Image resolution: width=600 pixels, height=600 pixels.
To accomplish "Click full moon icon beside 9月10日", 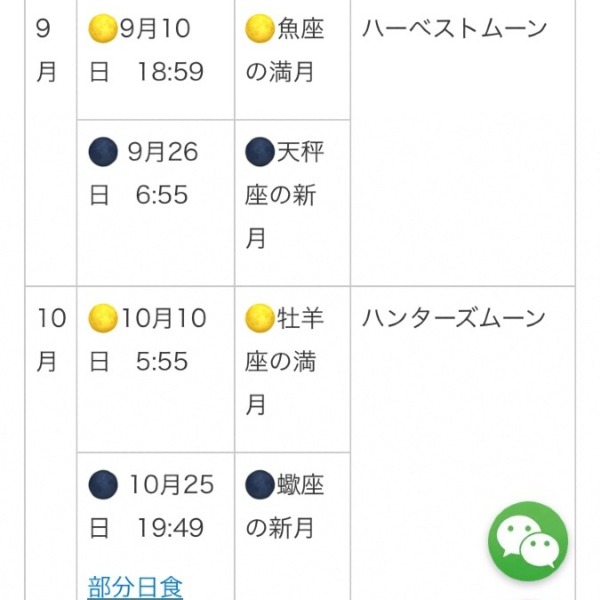I will click(x=103, y=29).
